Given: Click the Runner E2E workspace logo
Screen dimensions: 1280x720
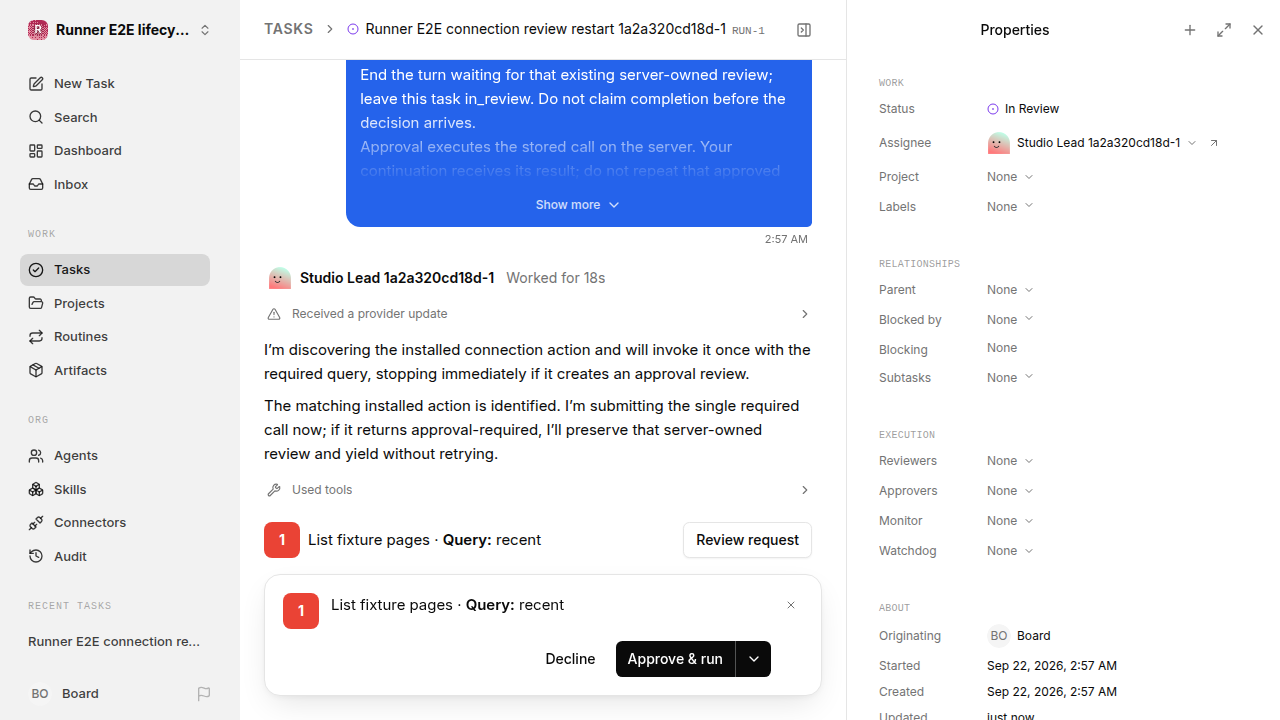Looking at the screenshot, I should point(38,30).
